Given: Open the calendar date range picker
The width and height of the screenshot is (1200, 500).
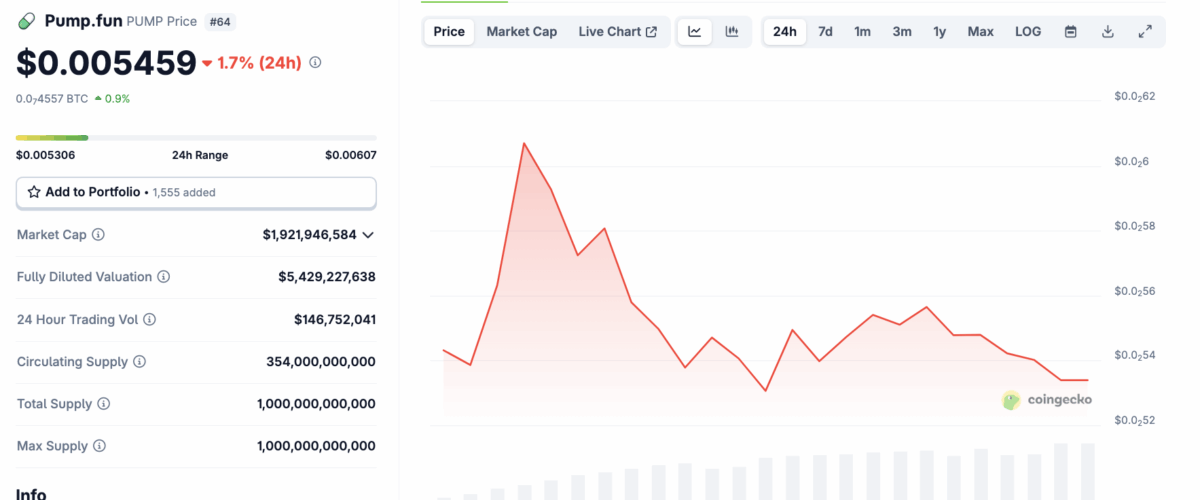Looking at the screenshot, I should pos(1070,32).
